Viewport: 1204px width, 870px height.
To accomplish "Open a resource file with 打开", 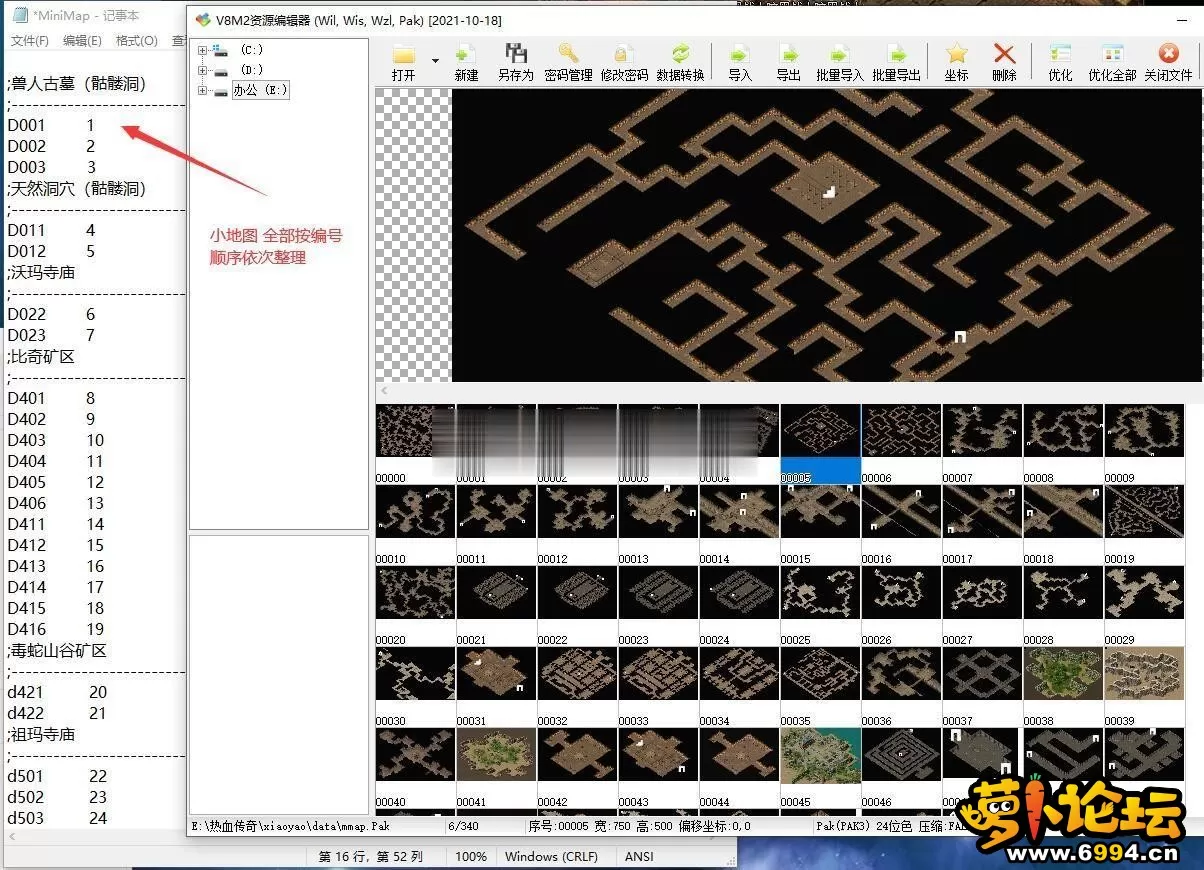I will tap(404, 62).
